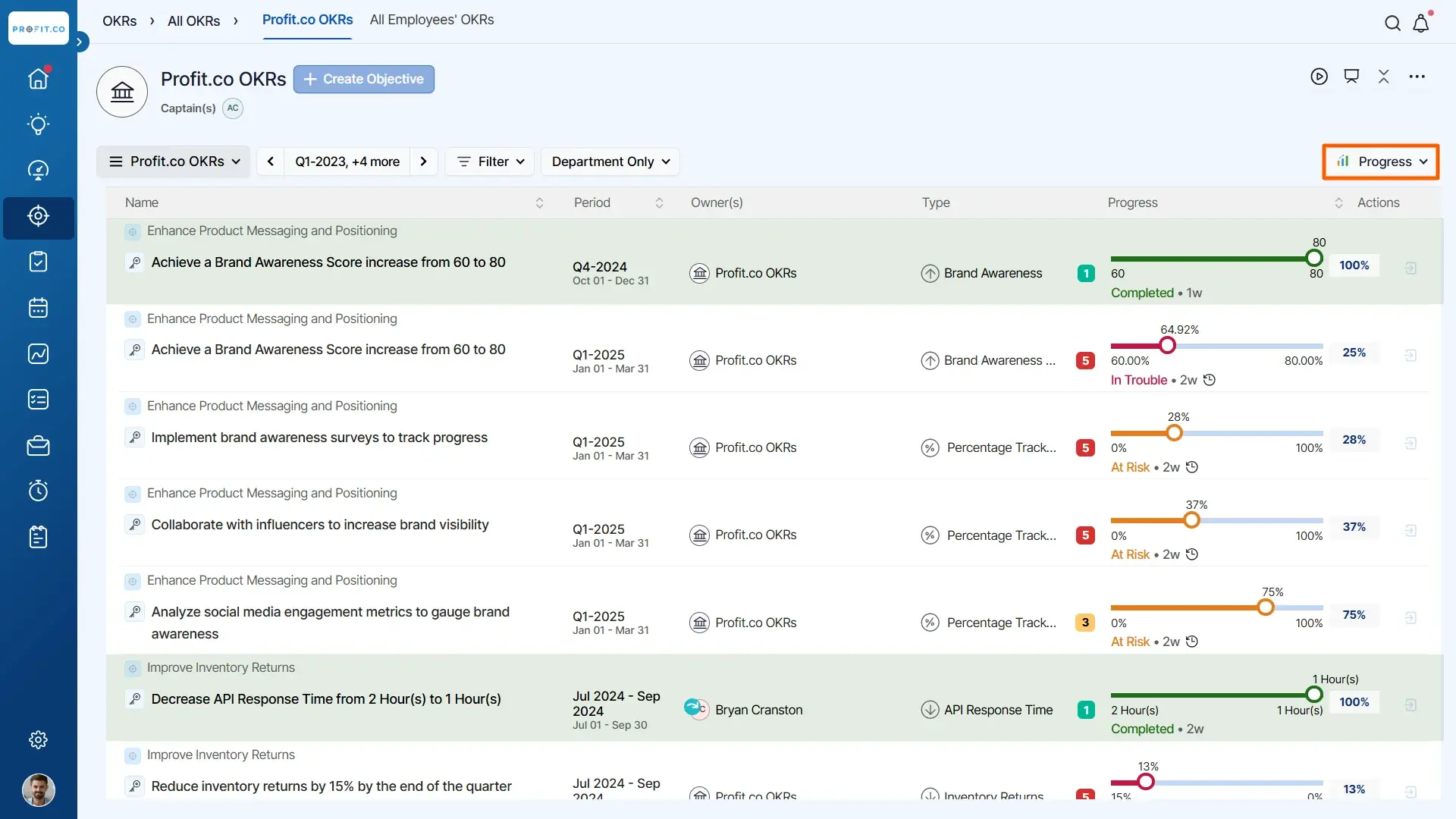
Task: Click the OKRs breadcrumb
Action: point(120,21)
